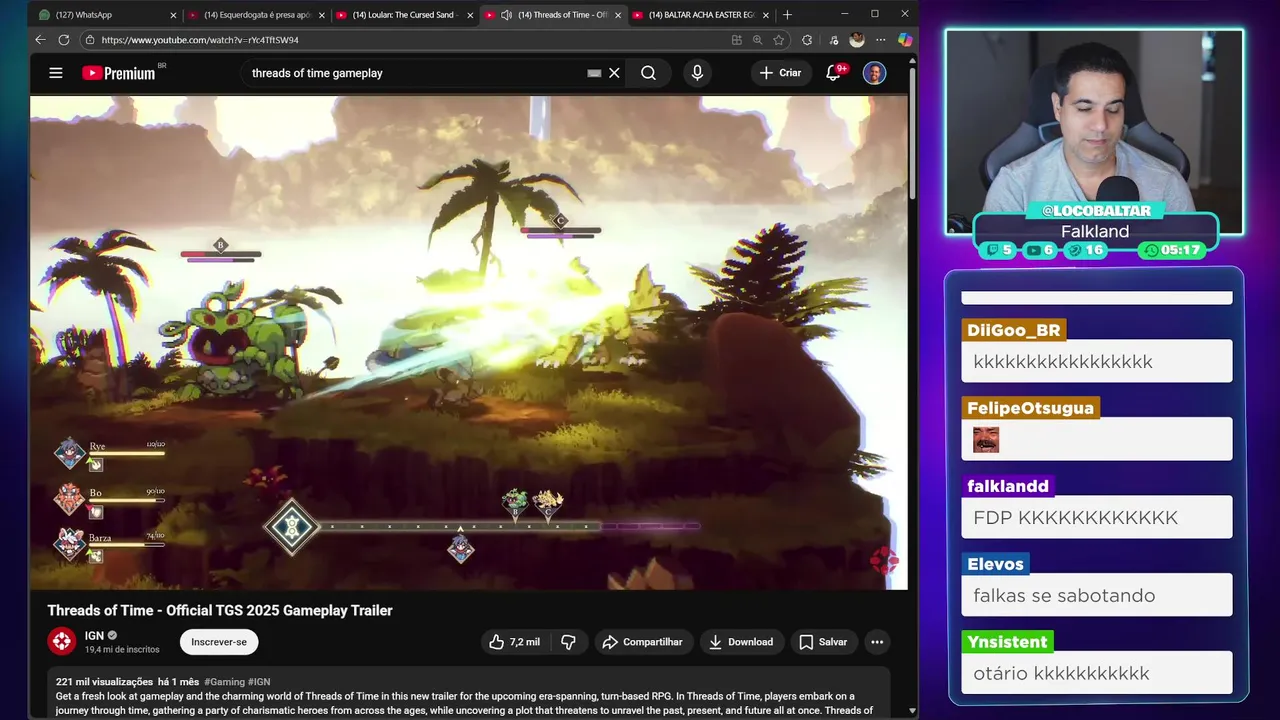Click the Elevos chat username
1280x720 pixels.
[x=995, y=564]
